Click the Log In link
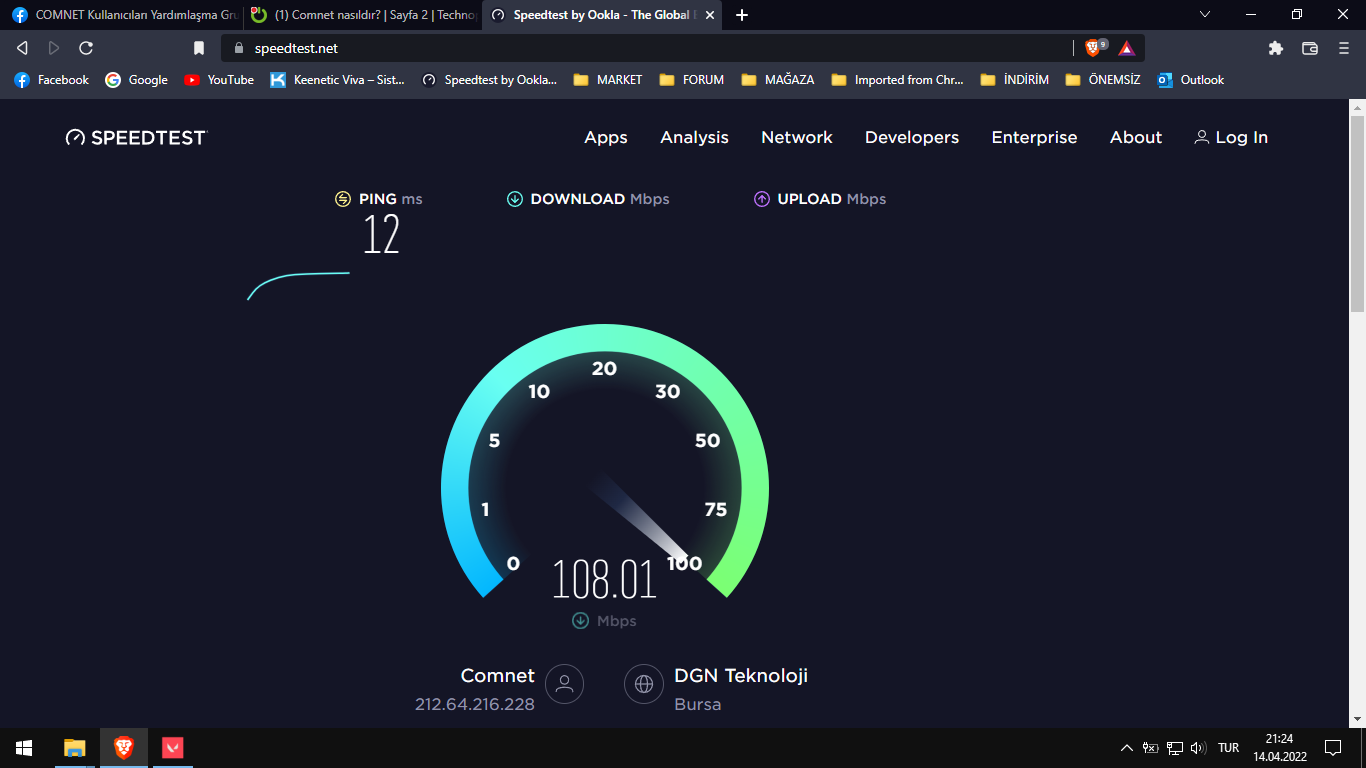The image size is (1366, 768). tap(1231, 138)
